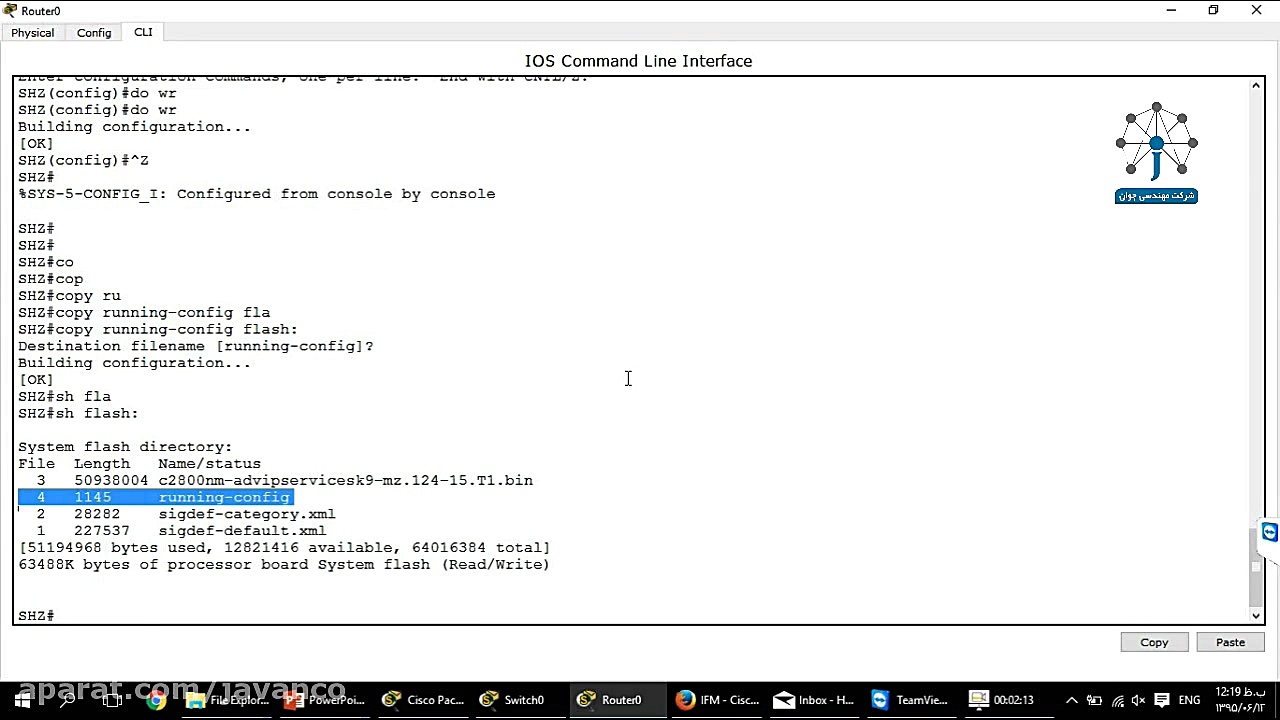Open the Config tab
Image resolution: width=1280 pixels, height=720 pixels.
(x=94, y=33)
